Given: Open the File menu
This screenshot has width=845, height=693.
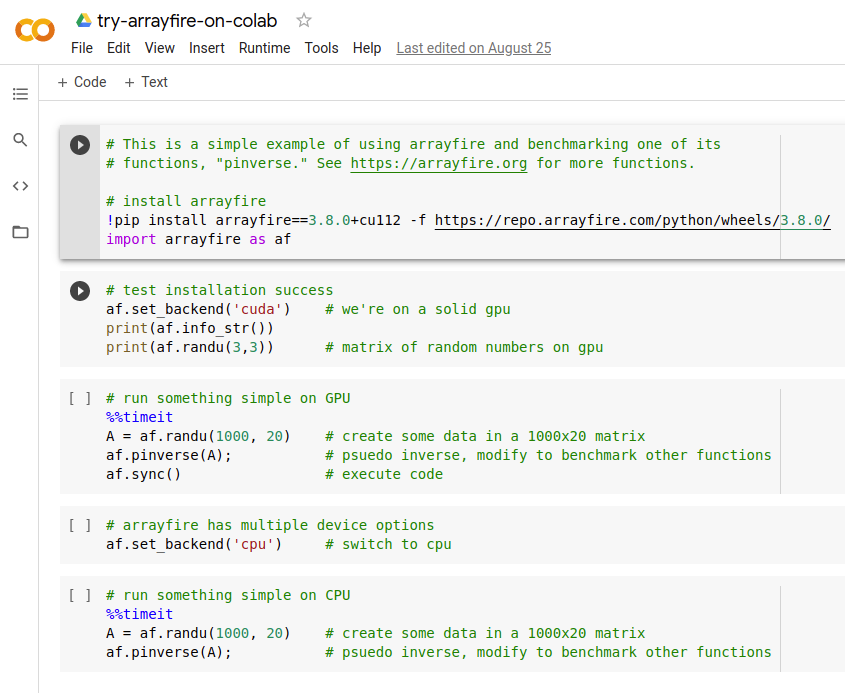Looking at the screenshot, I should click(x=81, y=47).
